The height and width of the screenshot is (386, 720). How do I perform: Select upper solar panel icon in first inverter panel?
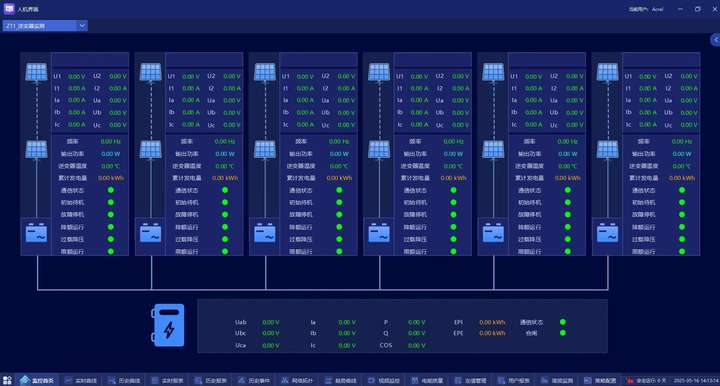pyautogui.click(x=36, y=72)
